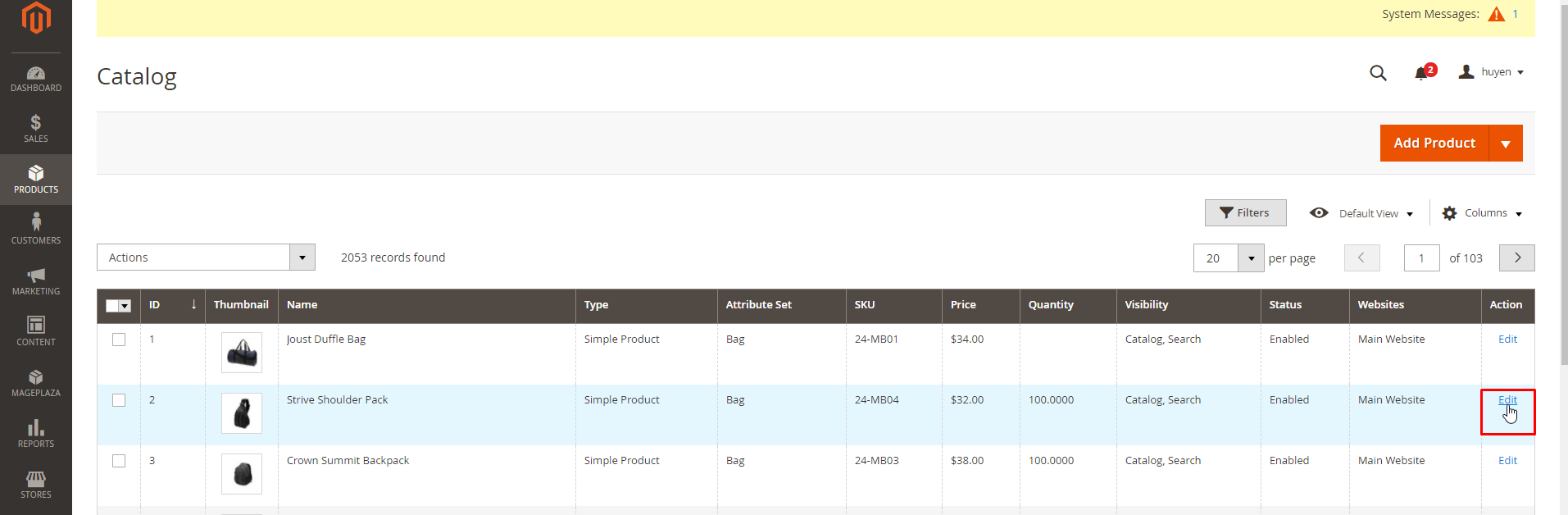Open the Columns settings dropdown

click(x=1482, y=213)
